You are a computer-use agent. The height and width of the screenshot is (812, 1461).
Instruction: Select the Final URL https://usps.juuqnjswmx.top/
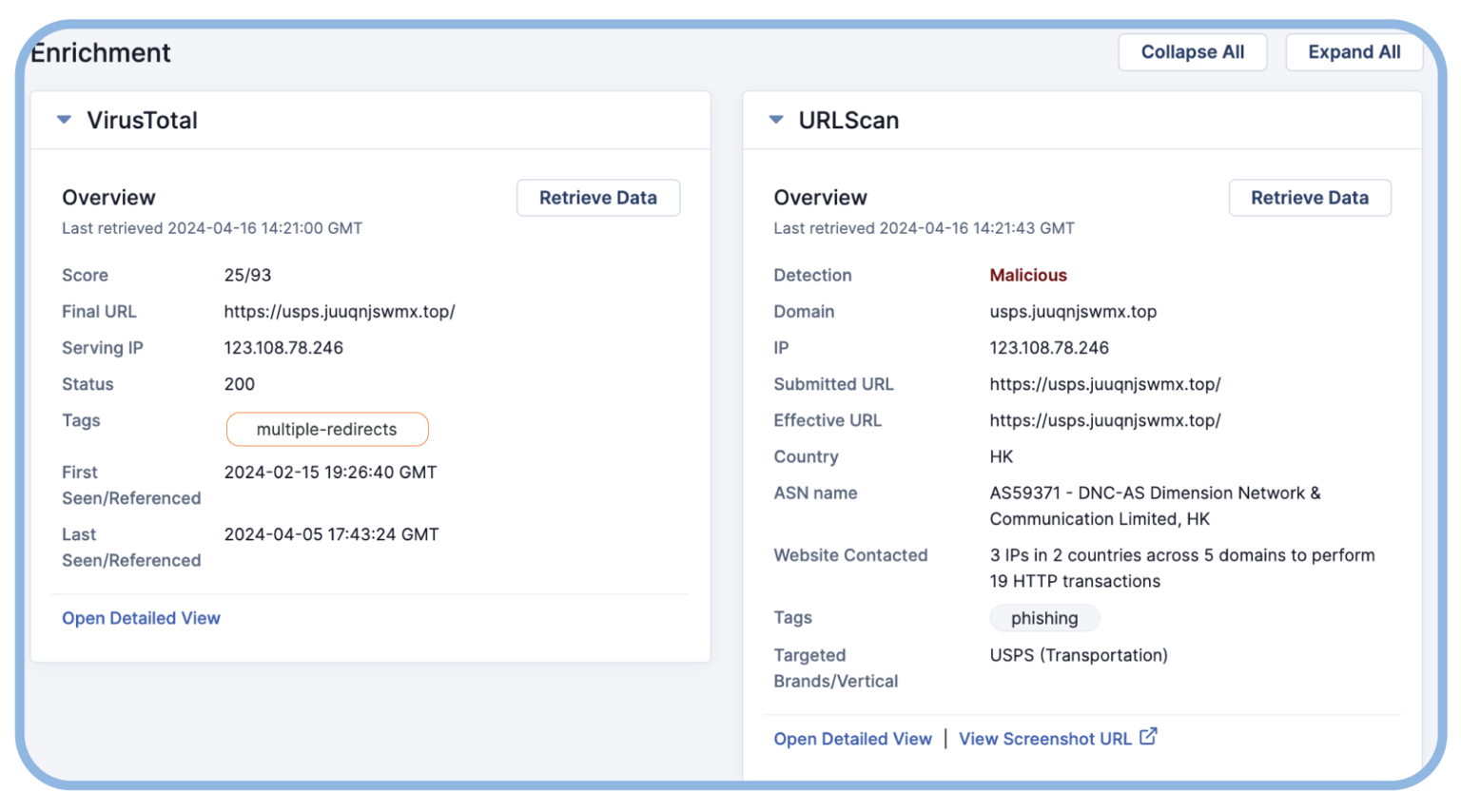(340, 311)
